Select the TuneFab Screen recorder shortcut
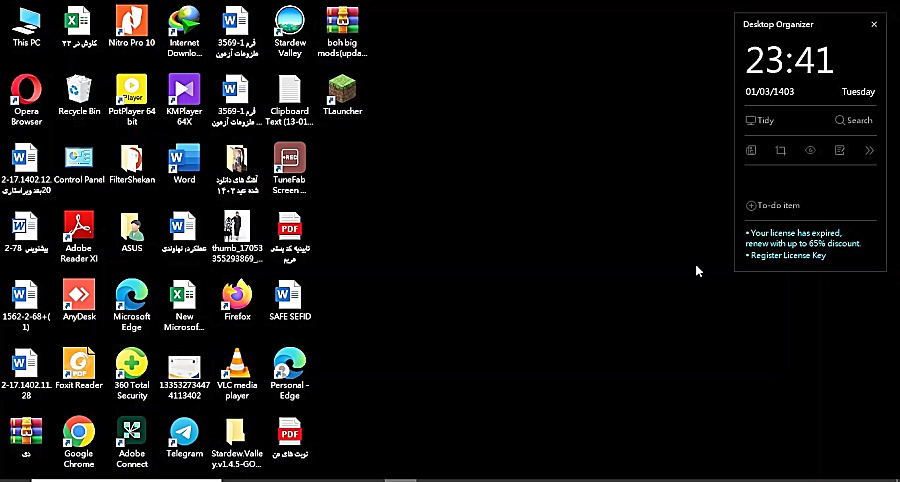The image size is (900, 482). point(290,168)
